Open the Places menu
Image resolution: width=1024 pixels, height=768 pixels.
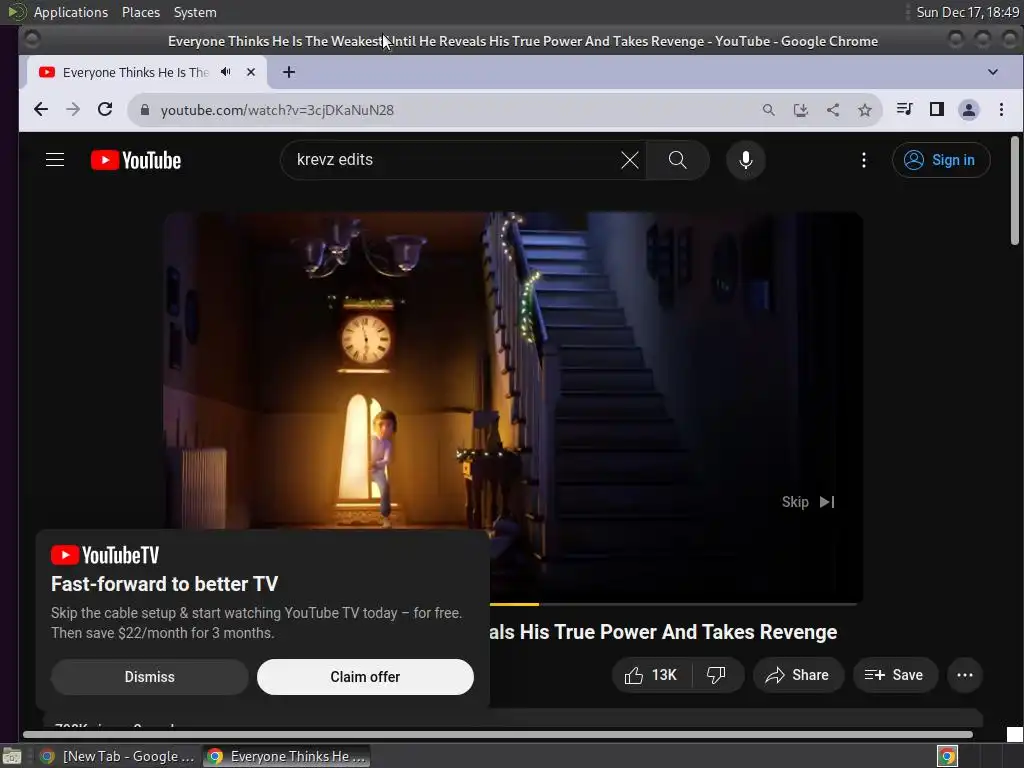pos(140,12)
